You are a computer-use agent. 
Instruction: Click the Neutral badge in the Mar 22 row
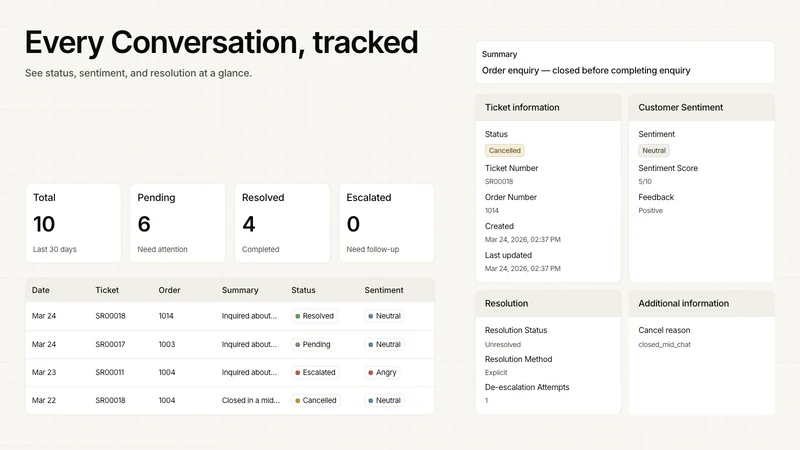(x=384, y=401)
